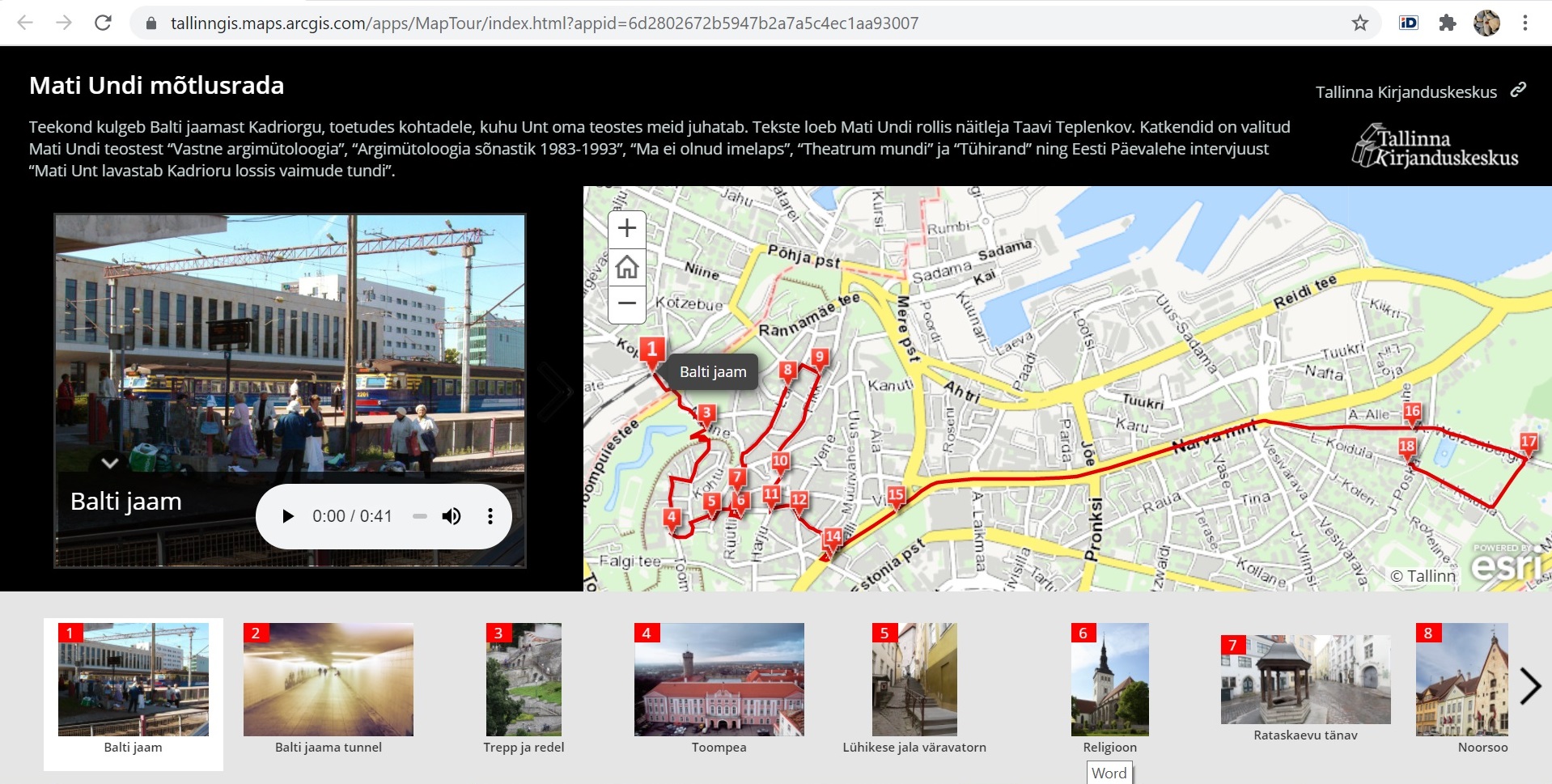Viewport: 1552px width, 784px height.
Task: Bookmark this page with the star
Action: click(1360, 23)
